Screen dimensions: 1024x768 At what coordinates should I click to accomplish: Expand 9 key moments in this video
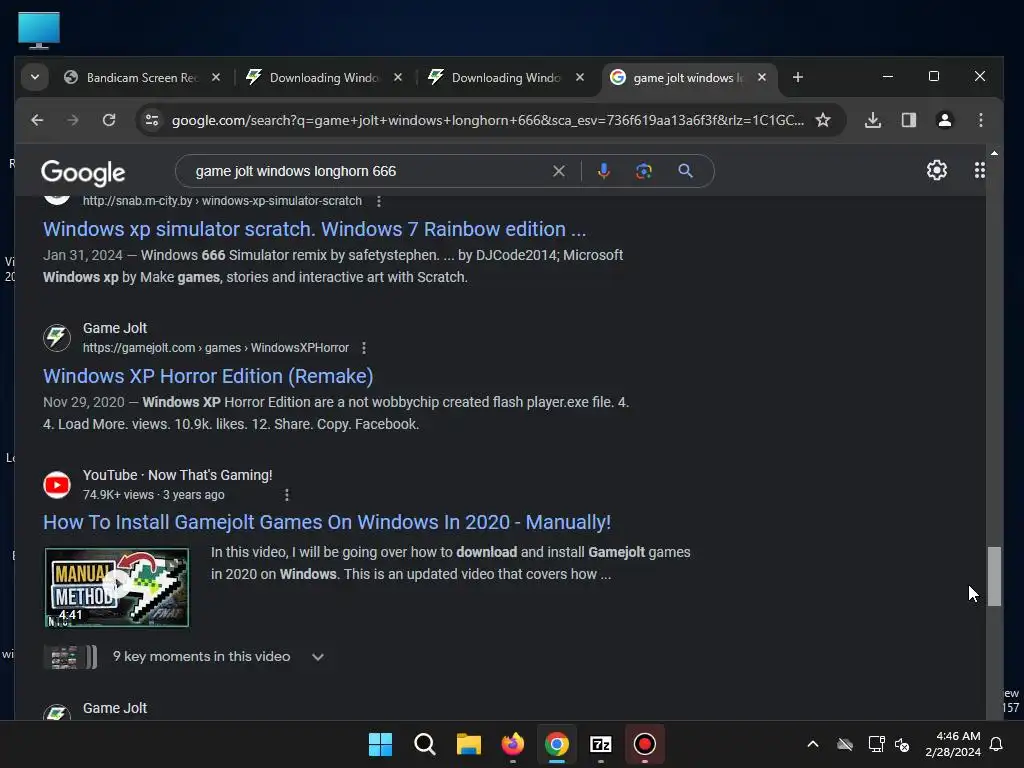pyautogui.click(x=317, y=657)
